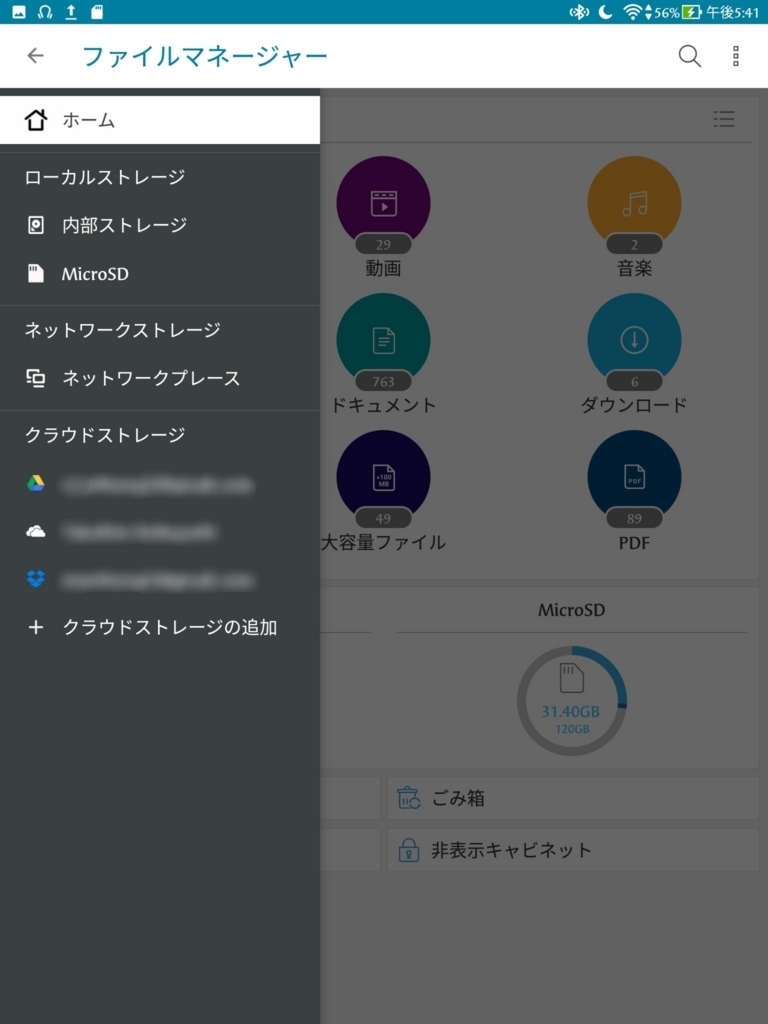Viewport: 768px width, 1024px height.
Task: Select the MicroSD storage tab
Action: (x=571, y=611)
